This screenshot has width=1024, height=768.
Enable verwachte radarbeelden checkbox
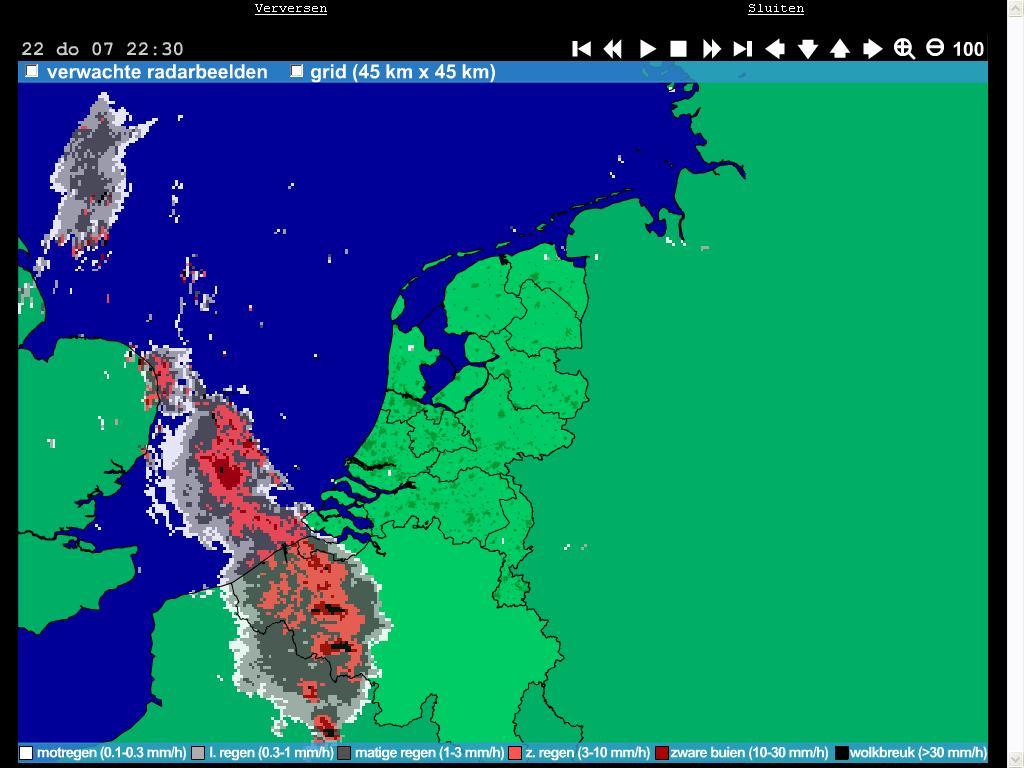[31, 71]
